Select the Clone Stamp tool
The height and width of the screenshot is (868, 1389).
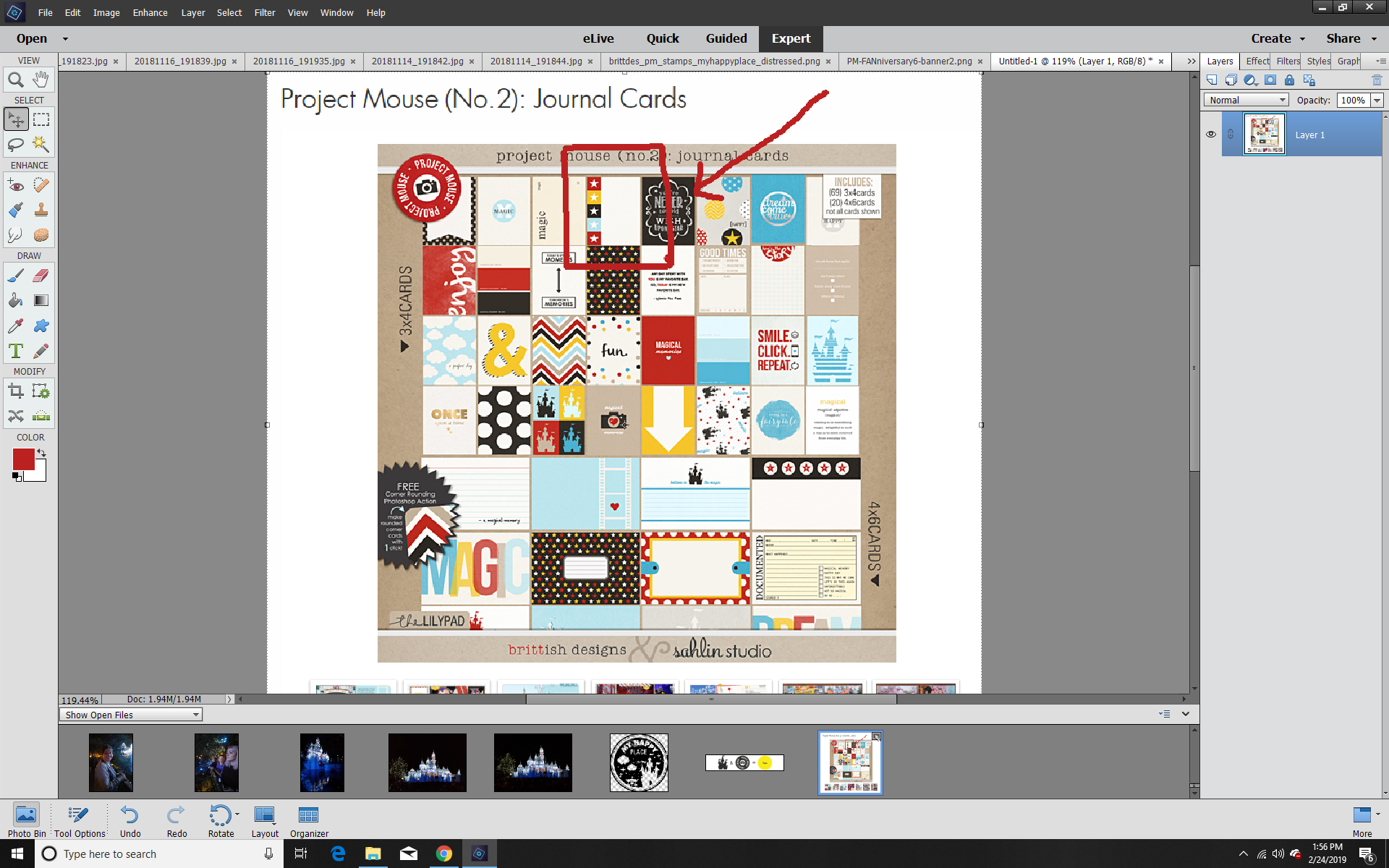click(41, 210)
